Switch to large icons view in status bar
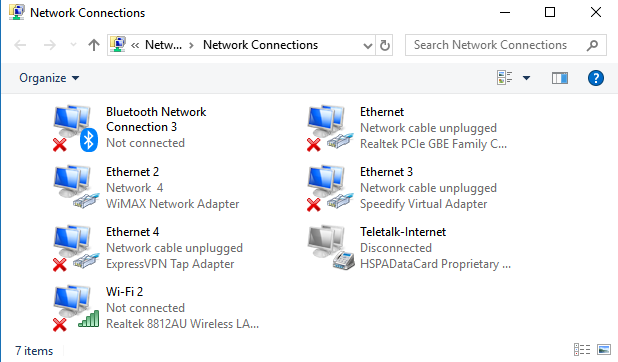This screenshot has height=362, width=618. [x=604, y=349]
